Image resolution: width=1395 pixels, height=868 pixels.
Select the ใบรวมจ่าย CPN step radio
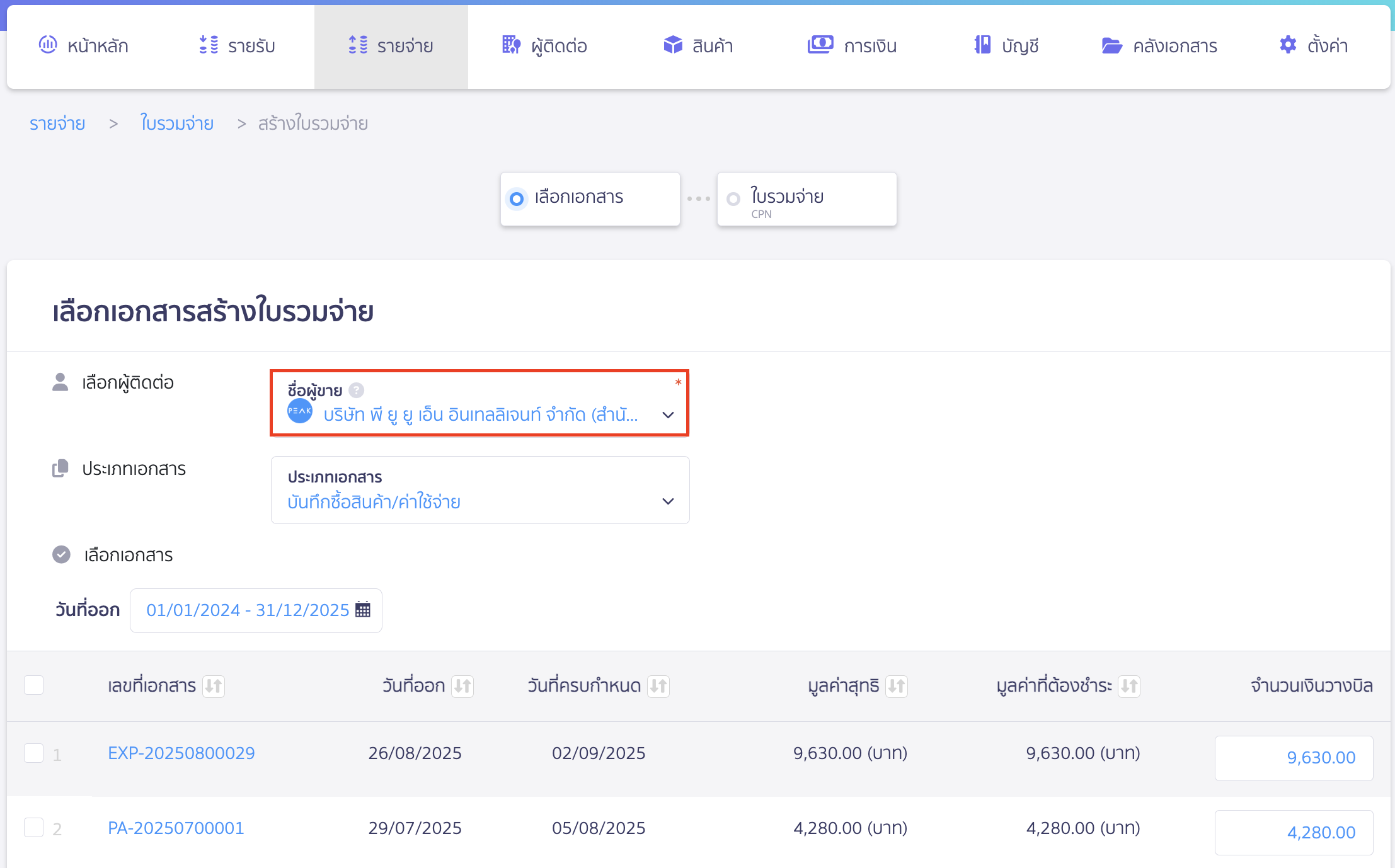coord(733,199)
